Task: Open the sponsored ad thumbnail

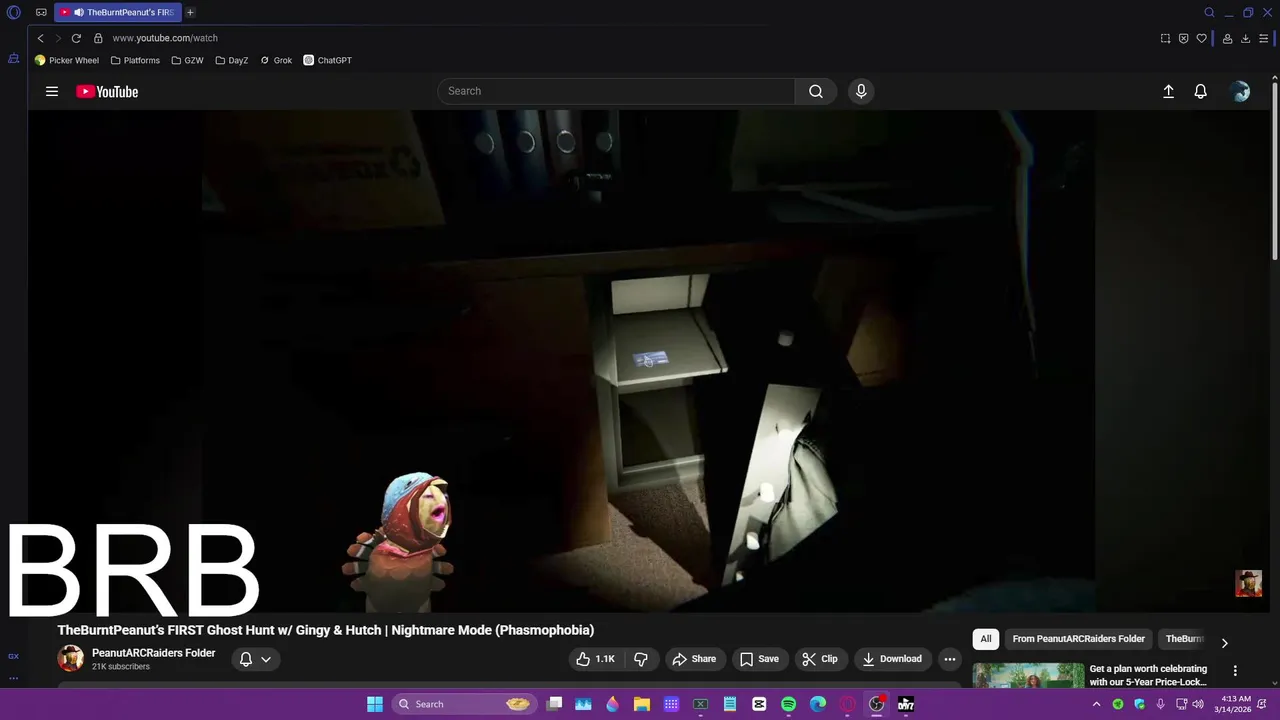Action: 1028,677
